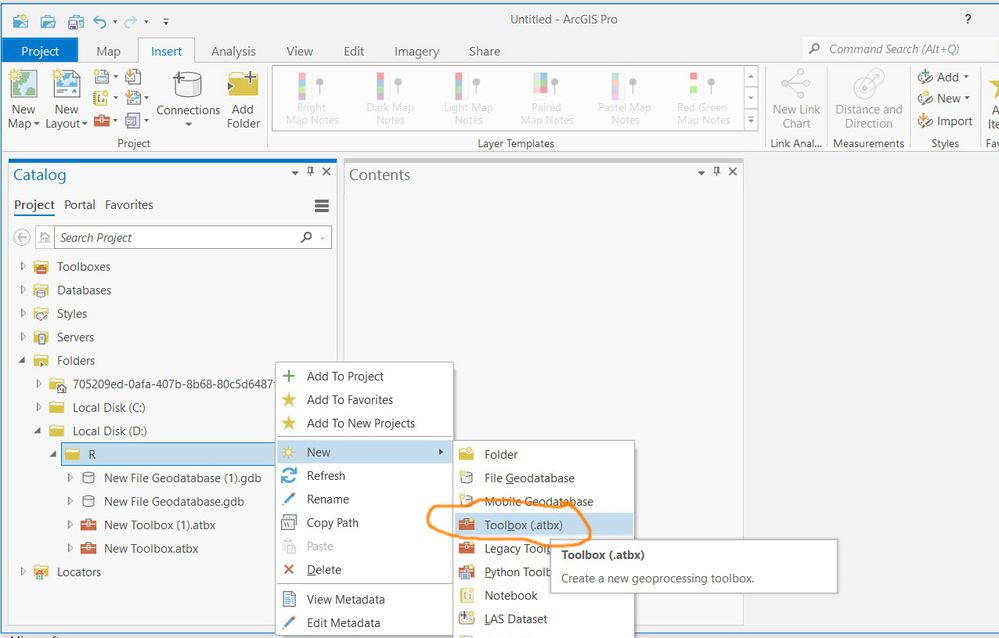Choose Refresh in context menu
The image size is (999, 638).
tap(364, 475)
